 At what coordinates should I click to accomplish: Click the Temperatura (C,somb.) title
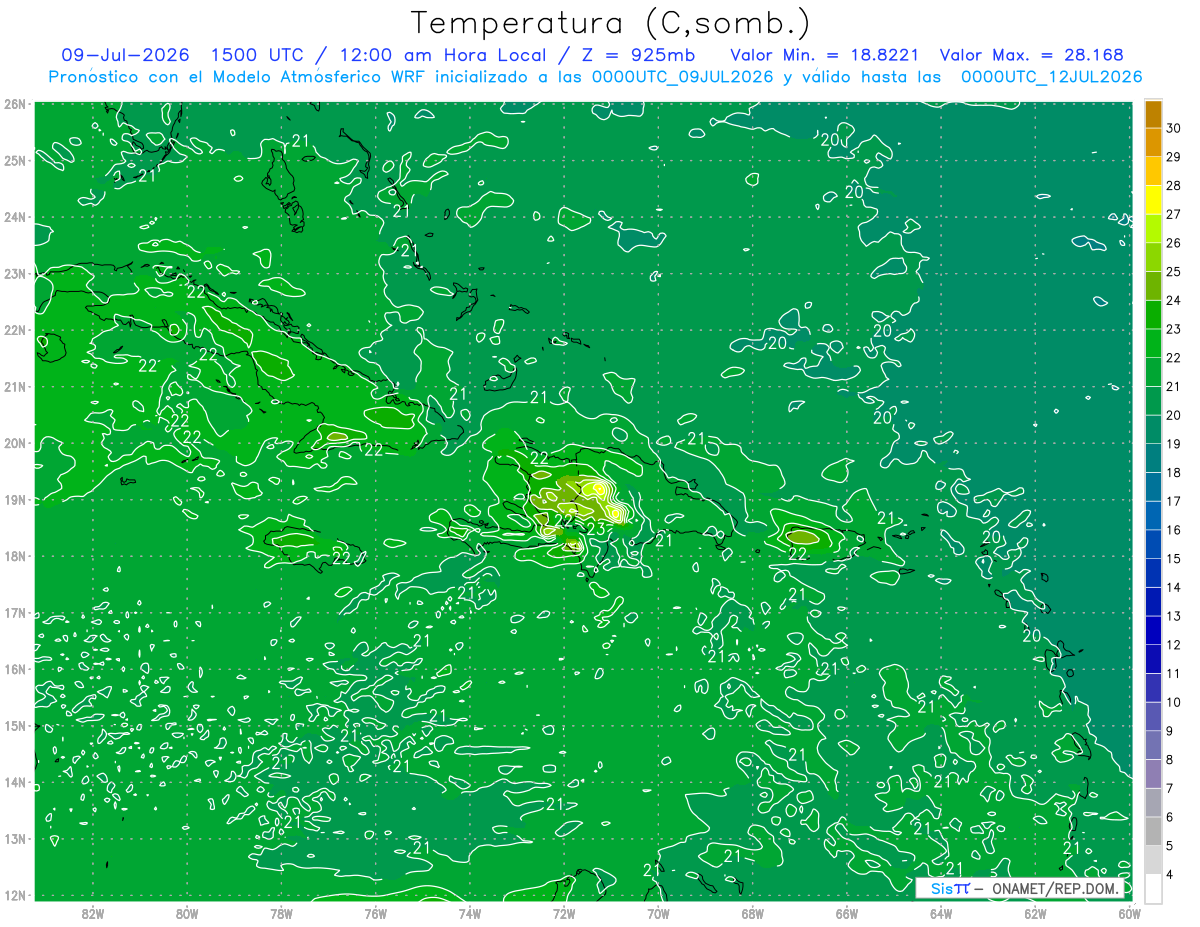pos(611,23)
